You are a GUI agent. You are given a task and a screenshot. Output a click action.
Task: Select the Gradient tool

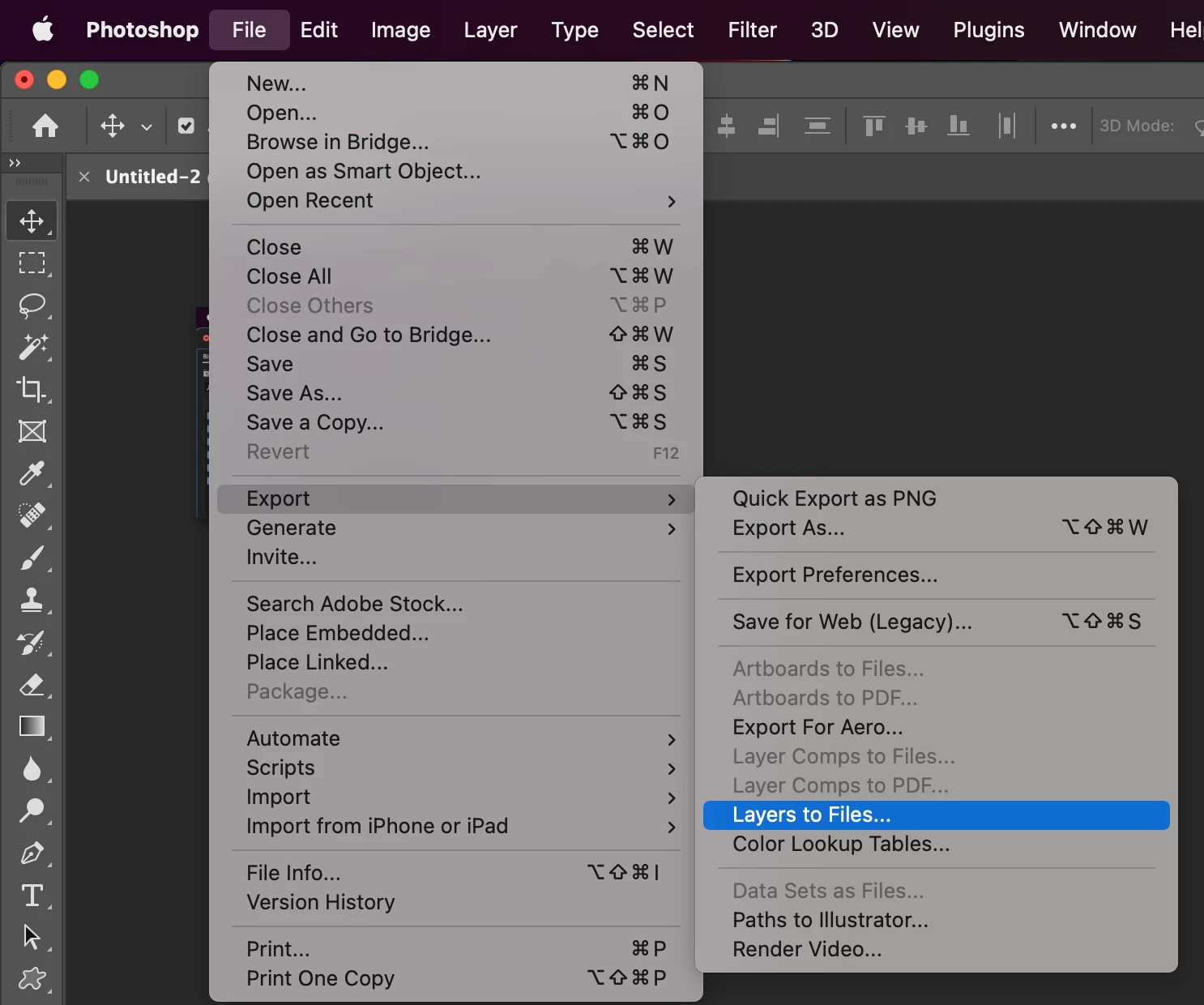pyautogui.click(x=32, y=726)
